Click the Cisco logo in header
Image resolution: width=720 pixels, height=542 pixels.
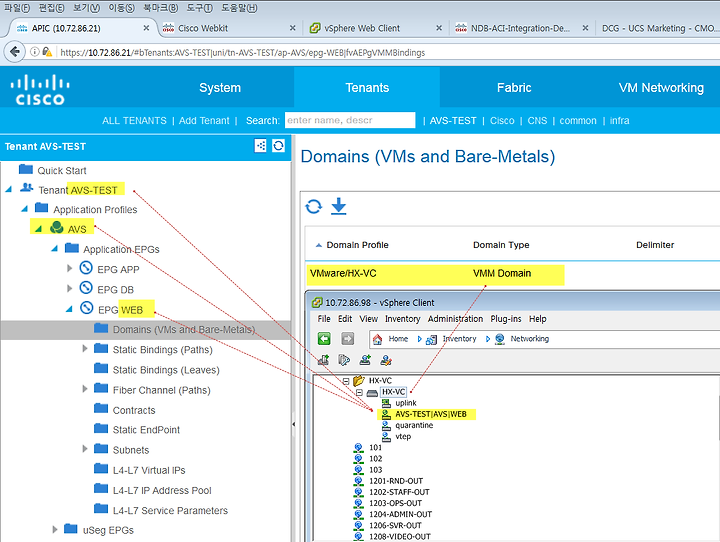click(x=40, y=90)
